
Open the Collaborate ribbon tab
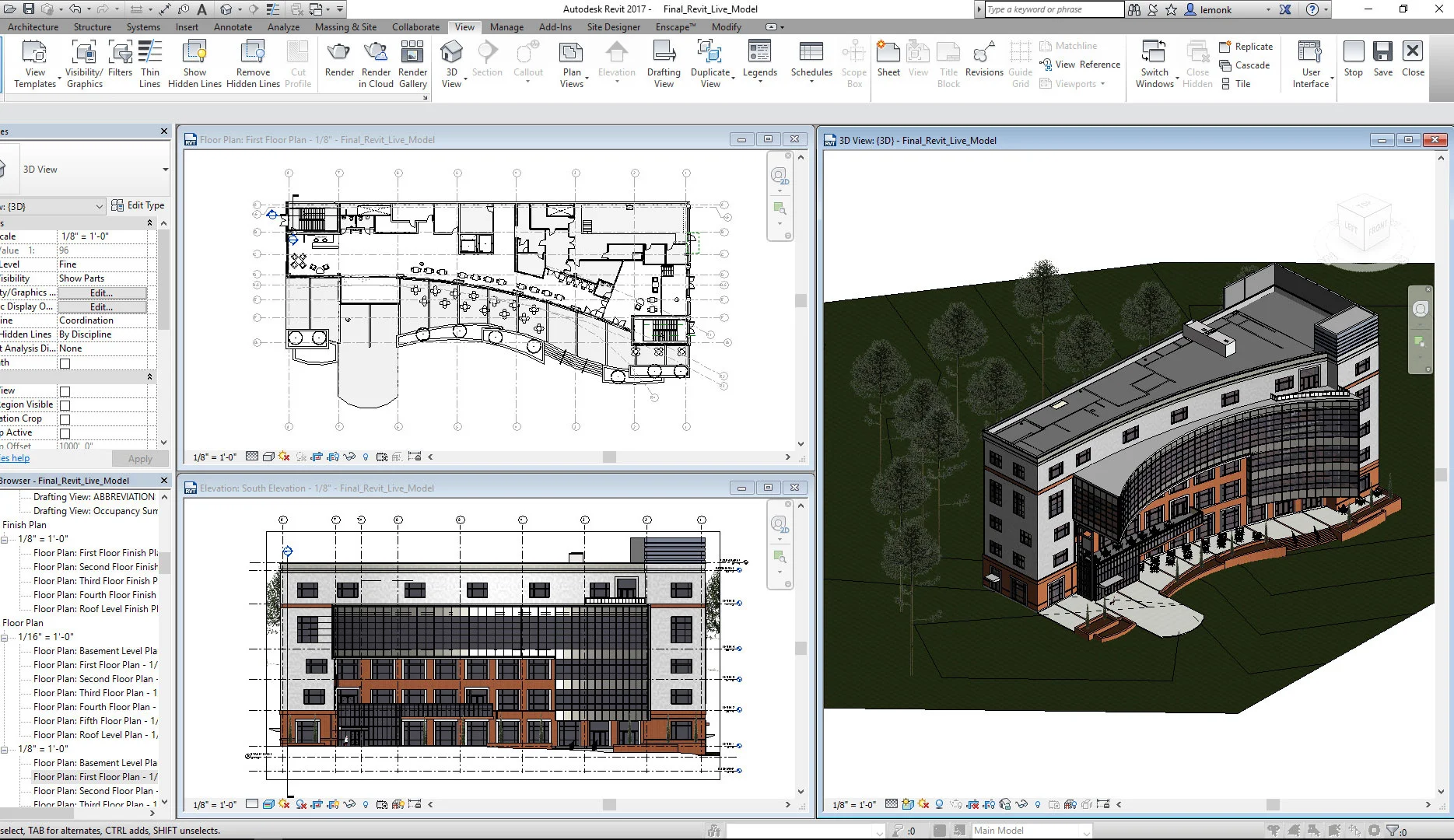(415, 26)
